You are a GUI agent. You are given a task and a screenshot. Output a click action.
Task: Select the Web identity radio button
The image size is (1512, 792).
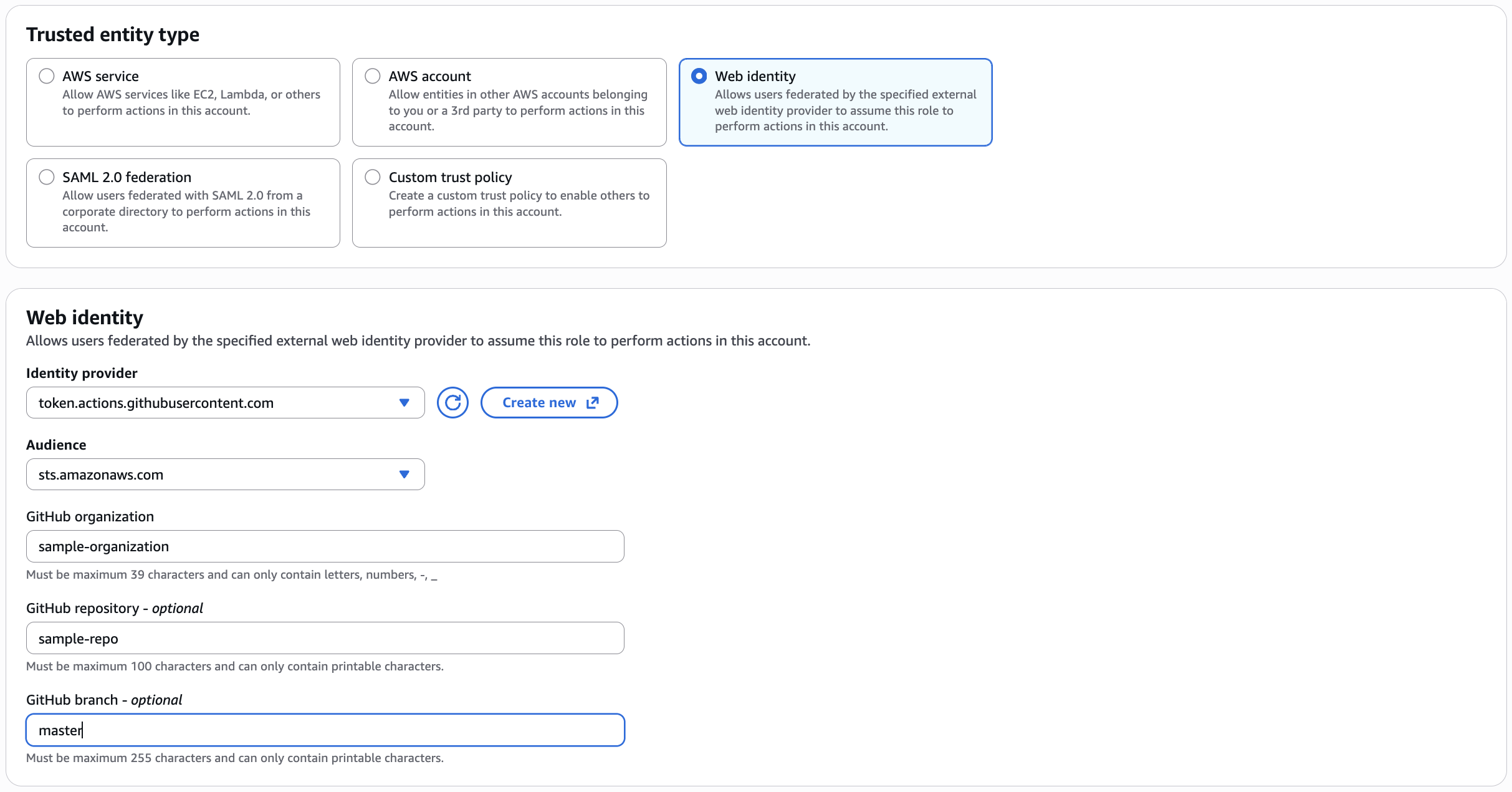pos(699,76)
